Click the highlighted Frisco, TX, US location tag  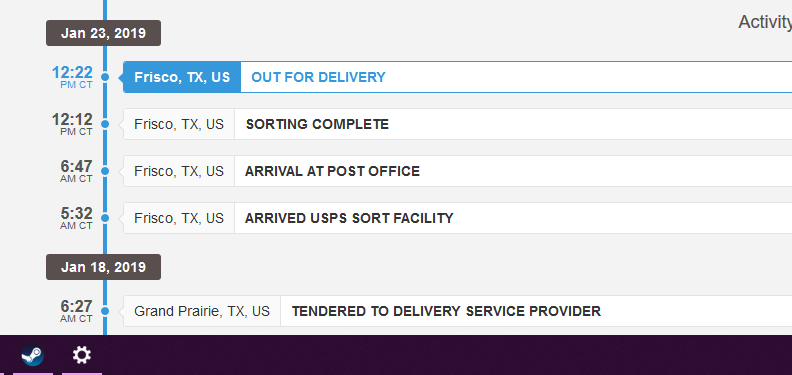(182, 77)
